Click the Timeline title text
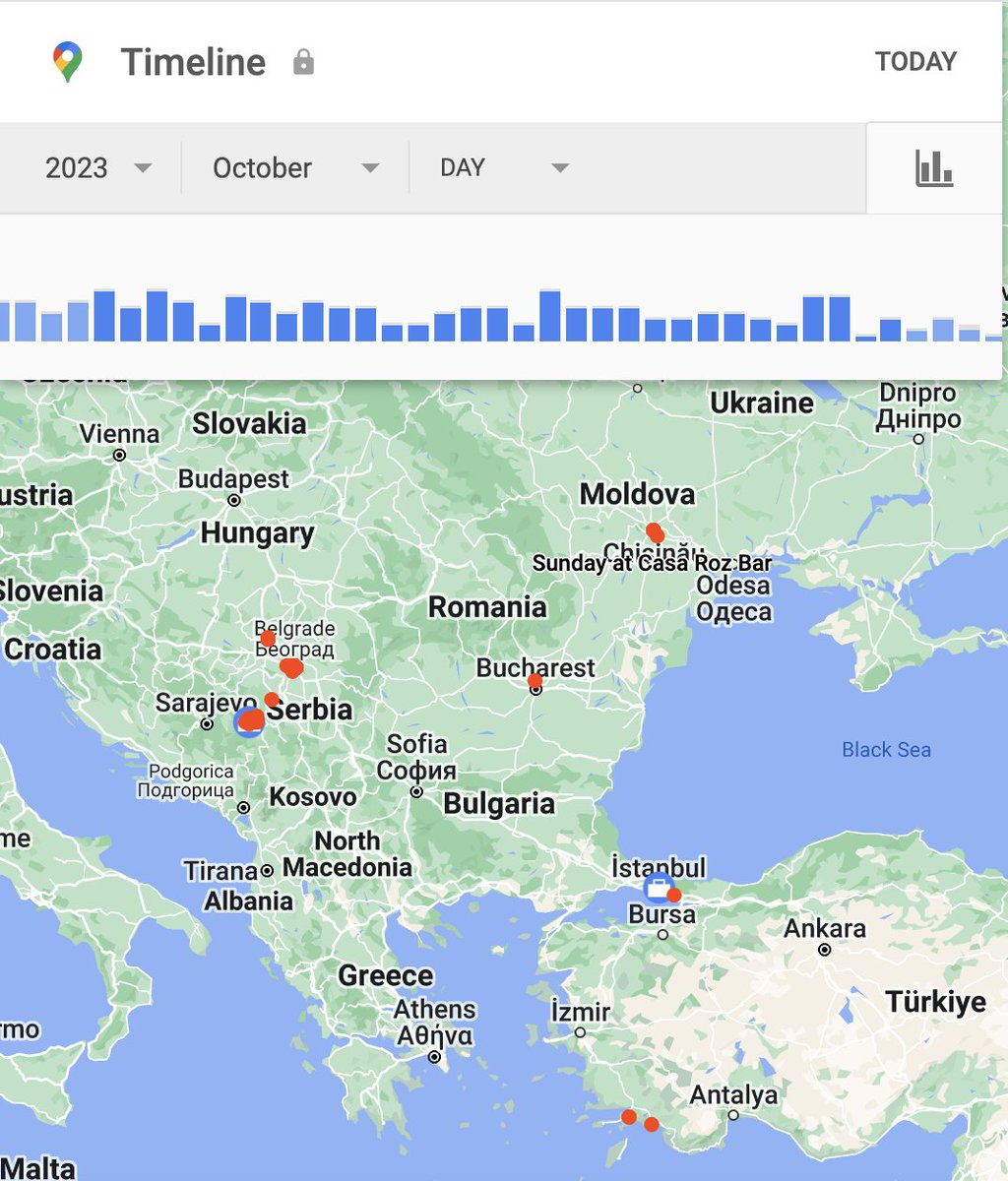 (193, 63)
